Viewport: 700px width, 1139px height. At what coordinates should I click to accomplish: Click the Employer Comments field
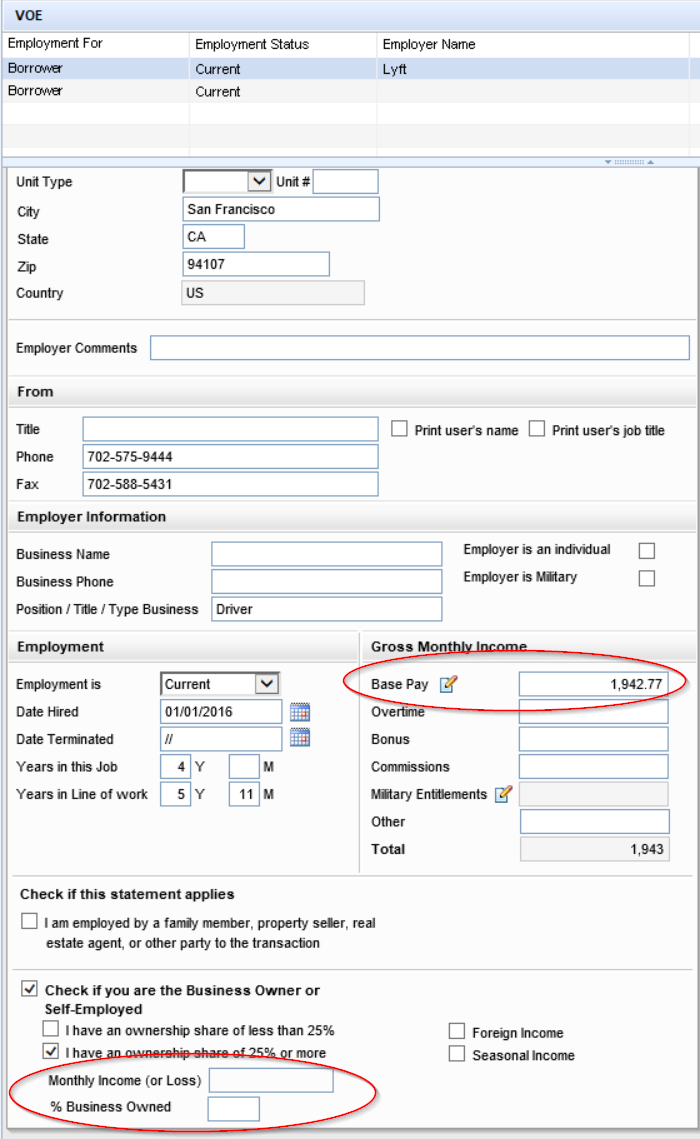click(x=420, y=348)
